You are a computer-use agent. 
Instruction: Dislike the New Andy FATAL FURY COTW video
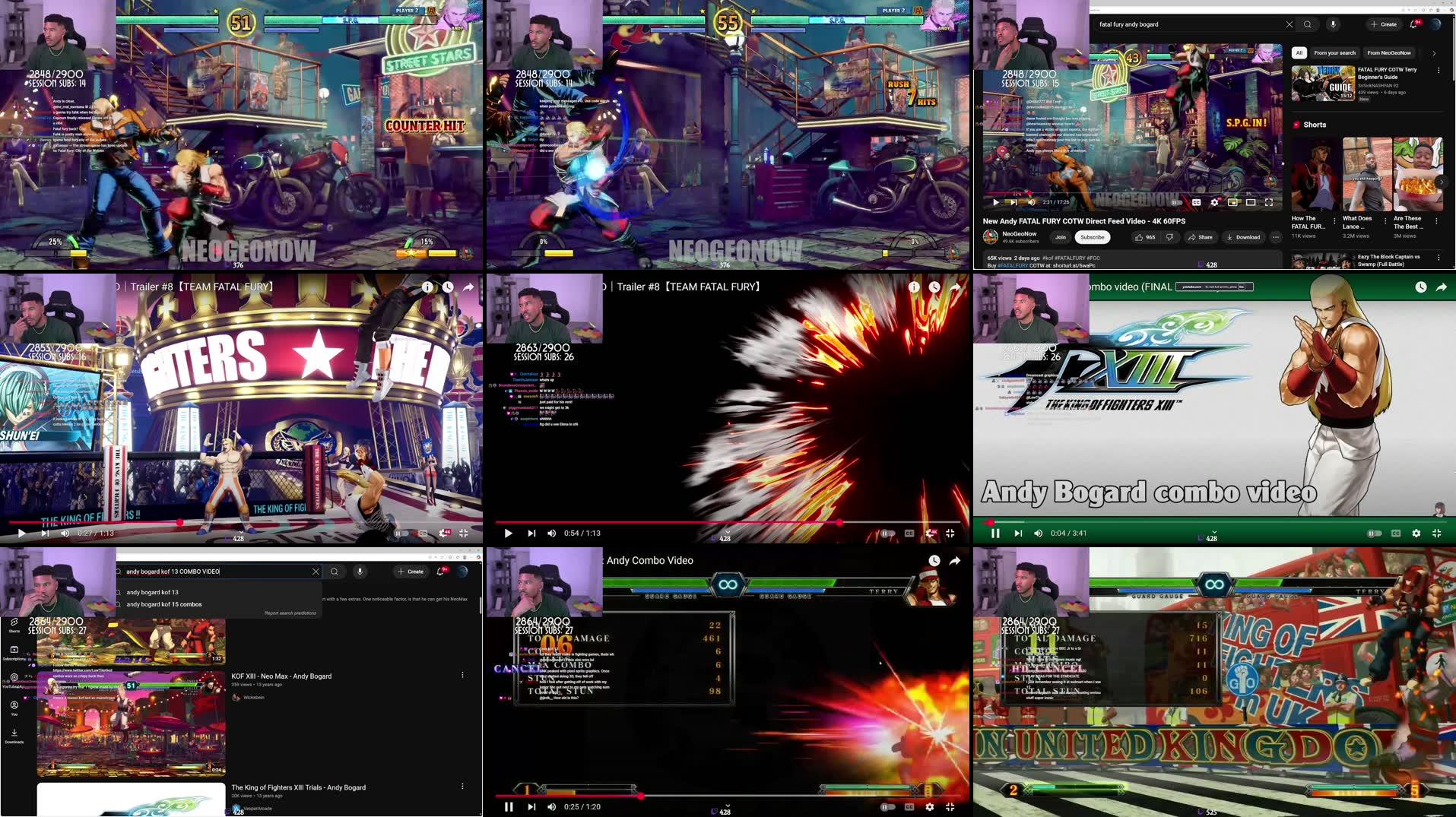[1169, 237]
